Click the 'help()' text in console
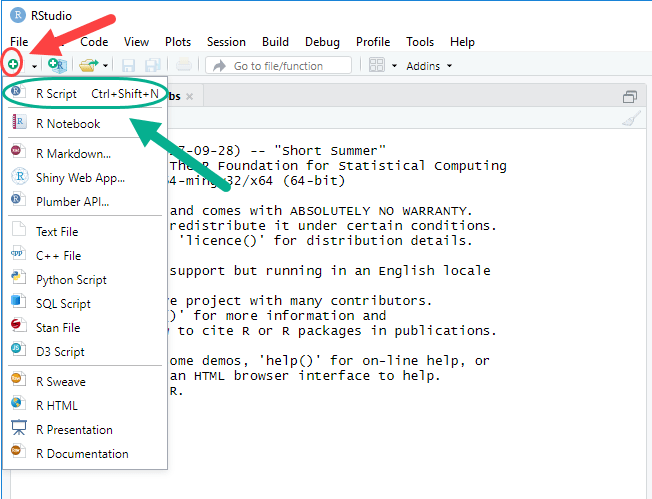Image resolution: width=652 pixels, height=499 pixels. [x=289, y=361]
